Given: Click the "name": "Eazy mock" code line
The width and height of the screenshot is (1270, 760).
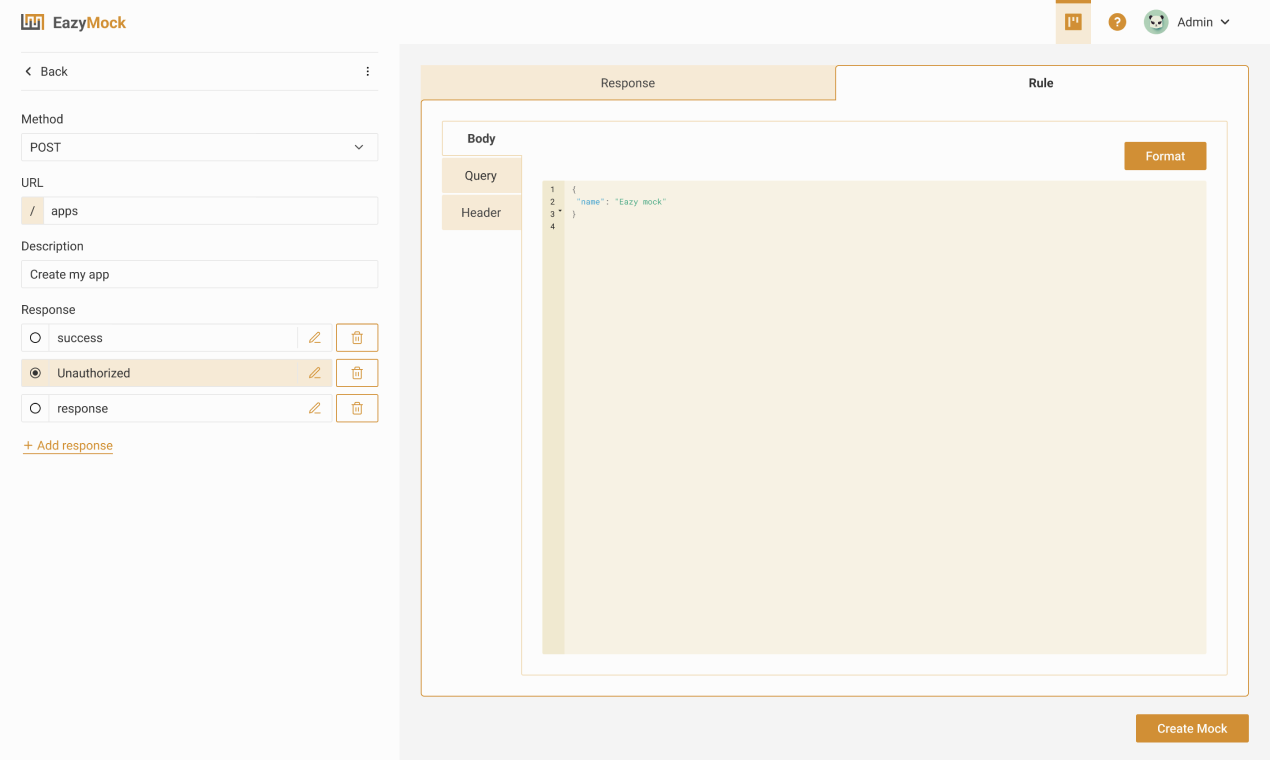Looking at the screenshot, I should [621, 202].
